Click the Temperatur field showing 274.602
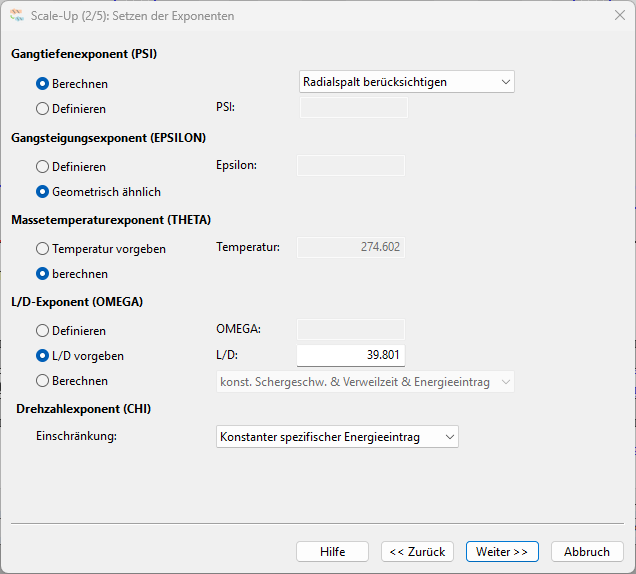Screen dimensions: 636x574 [351, 247]
